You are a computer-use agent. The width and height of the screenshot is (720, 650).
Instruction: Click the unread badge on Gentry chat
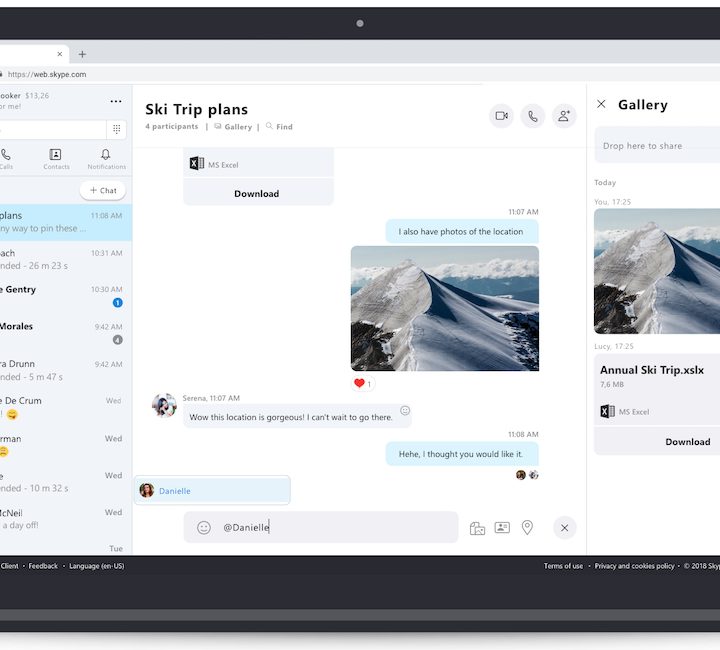118,303
